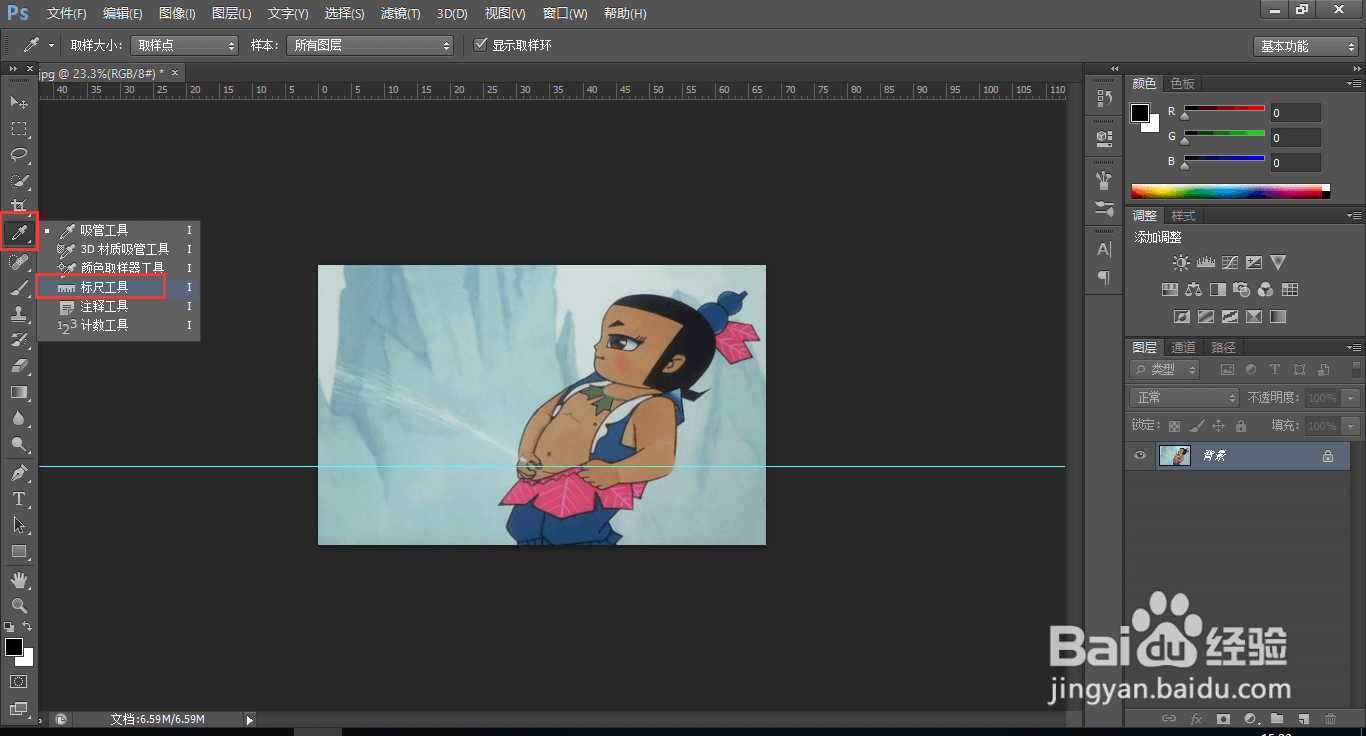Open the 样本 所有图层 dropdown
1366x736 pixels.
click(x=370, y=46)
